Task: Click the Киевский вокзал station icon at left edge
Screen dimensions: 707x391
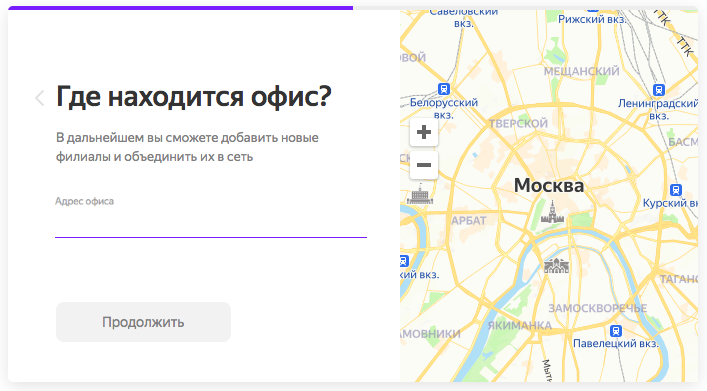Action: tap(404, 261)
